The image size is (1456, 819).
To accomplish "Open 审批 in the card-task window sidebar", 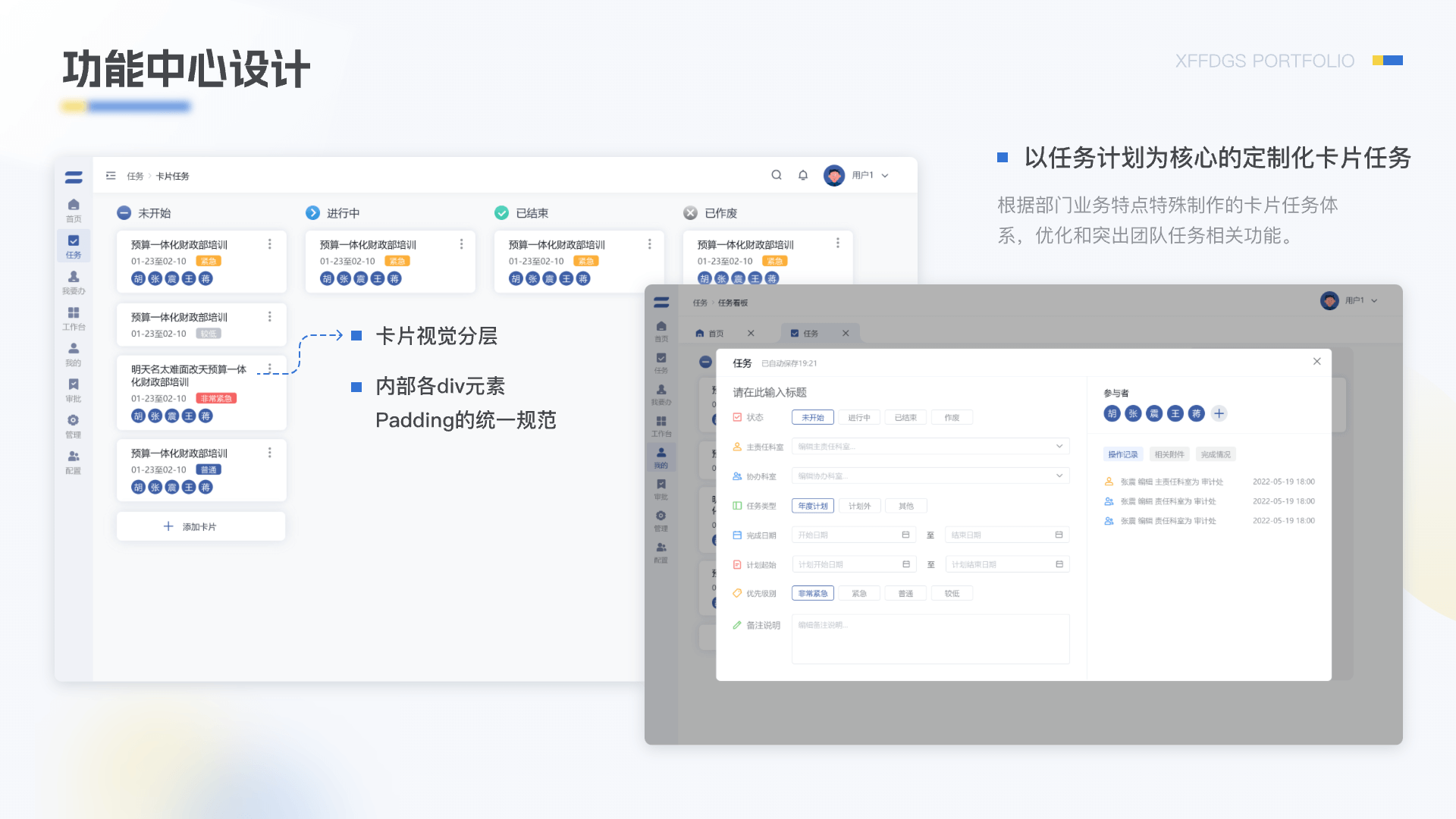I will tap(74, 390).
